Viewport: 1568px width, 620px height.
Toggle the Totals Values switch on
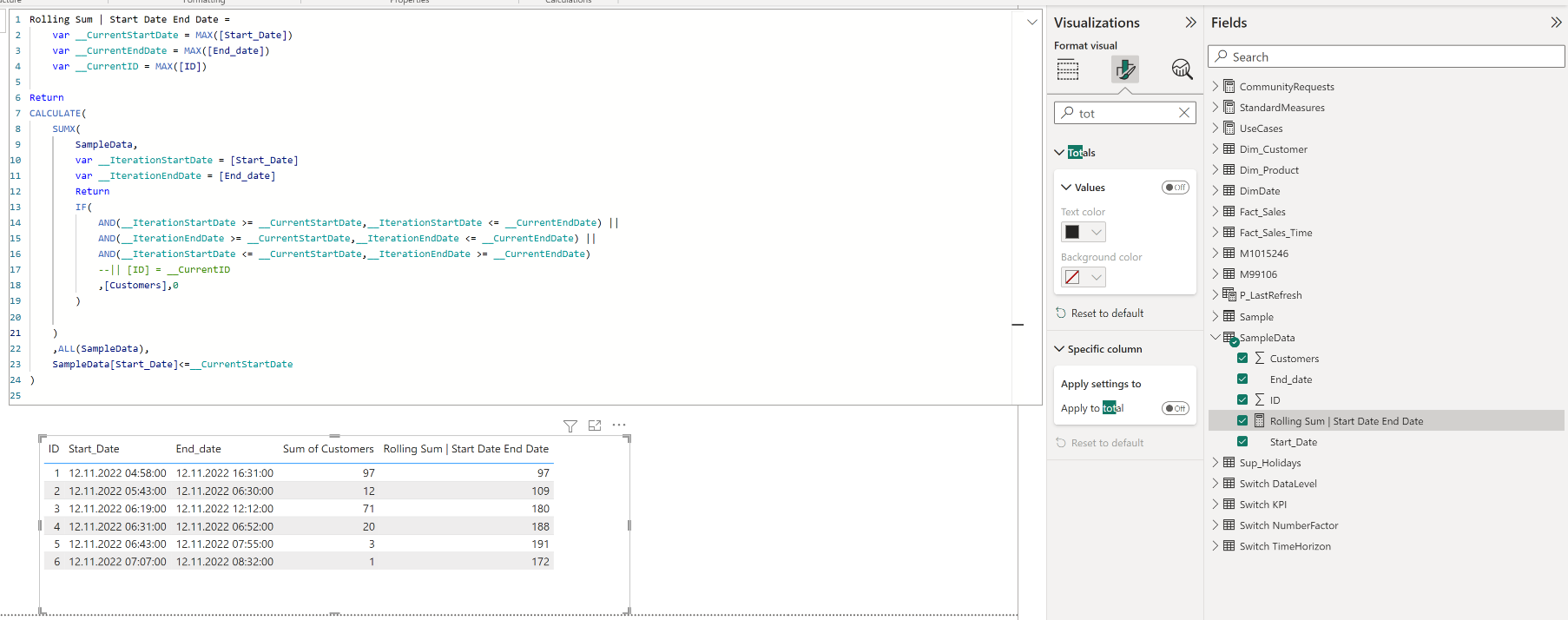tap(1176, 188)
